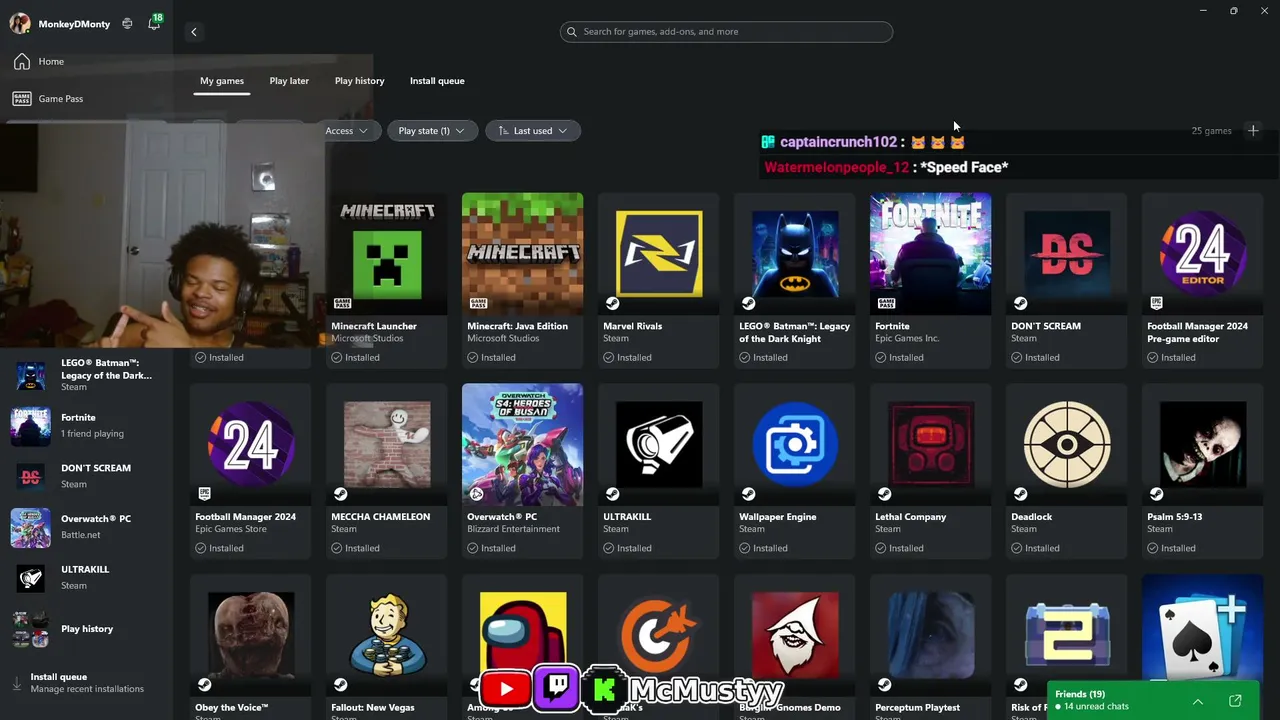Select Overwatch PC in the sidebar recent list
Screen dimensions: 1280x720
point(86,527)
